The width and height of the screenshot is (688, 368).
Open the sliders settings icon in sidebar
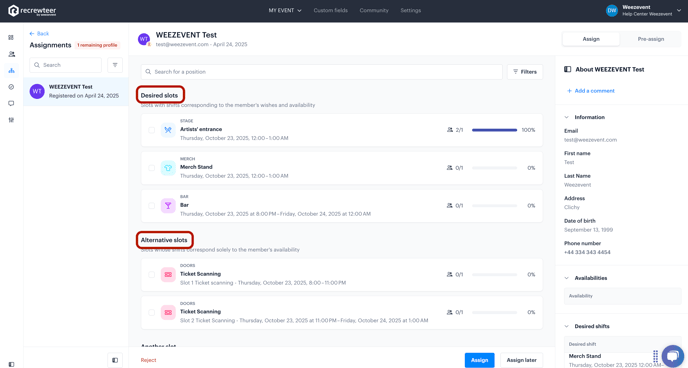11,120
